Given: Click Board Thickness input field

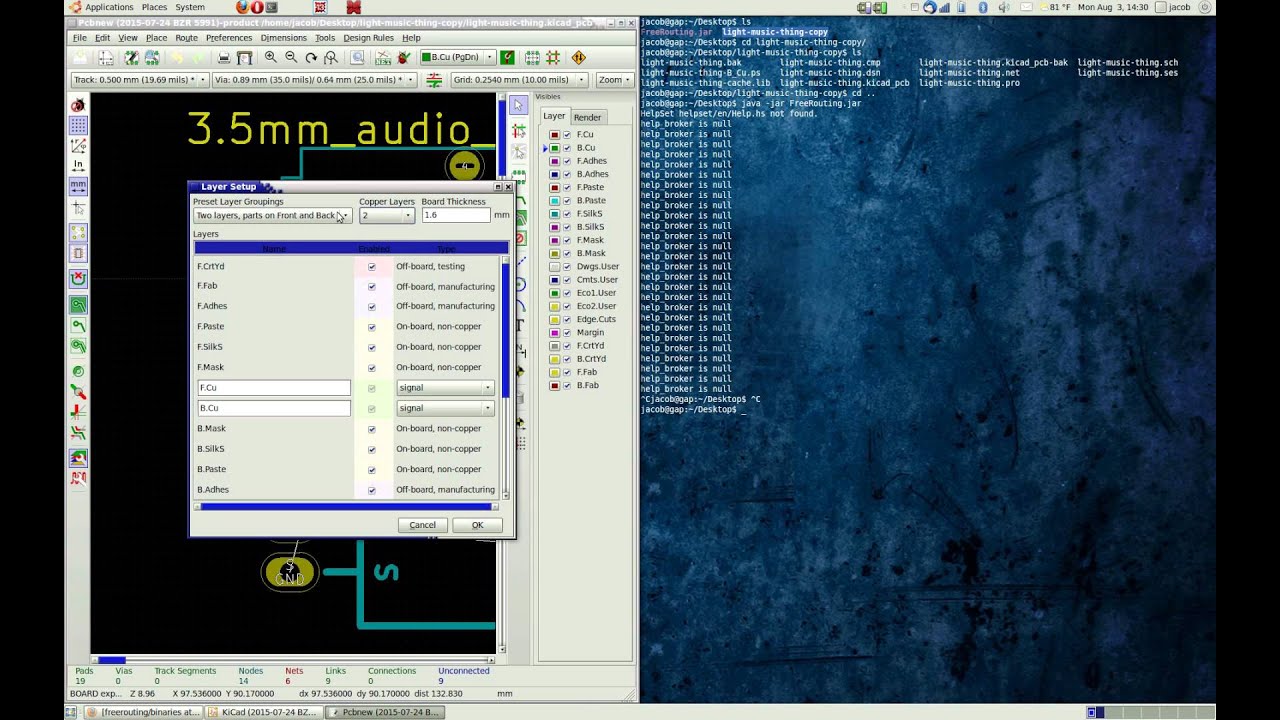Looking at the screenshot, I should (456, 216).
